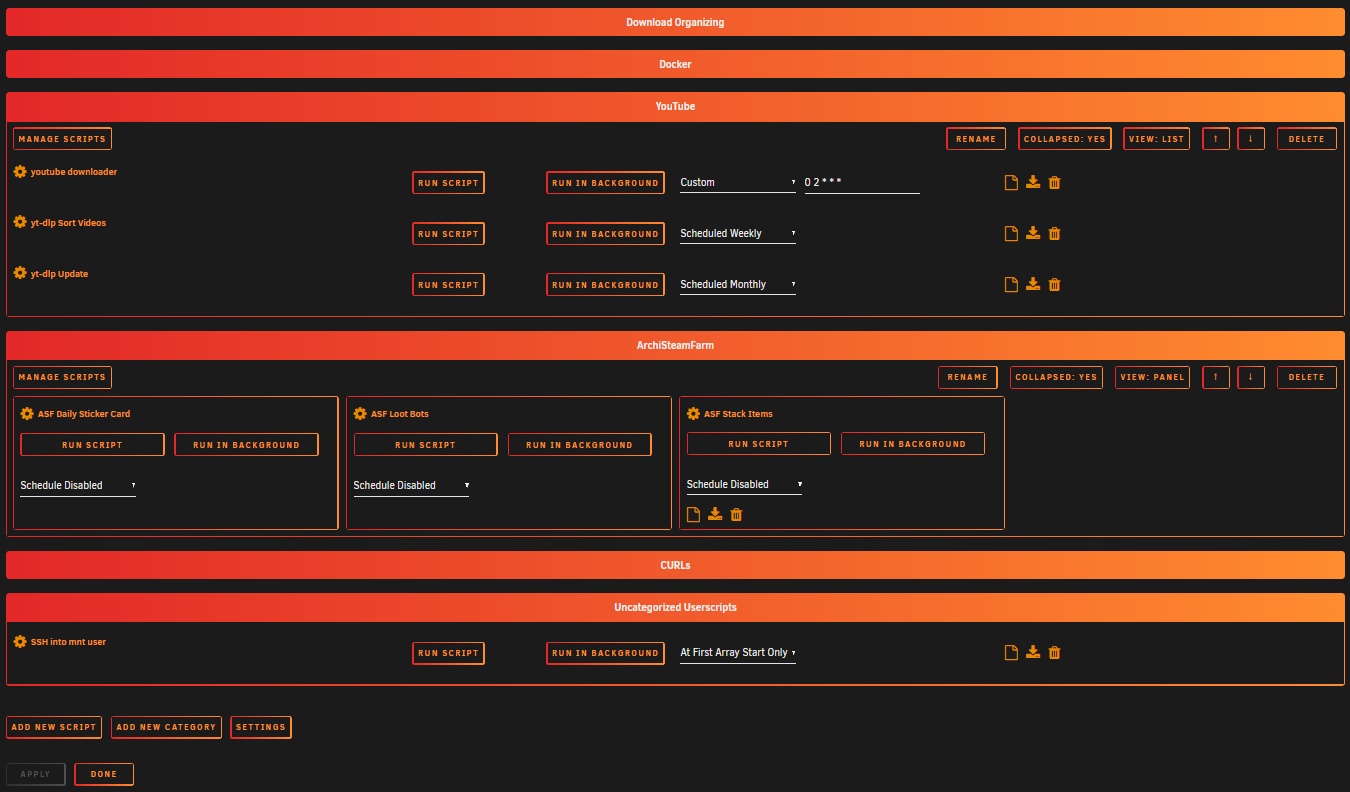Click the YouTube category header bar

point(675,106)
